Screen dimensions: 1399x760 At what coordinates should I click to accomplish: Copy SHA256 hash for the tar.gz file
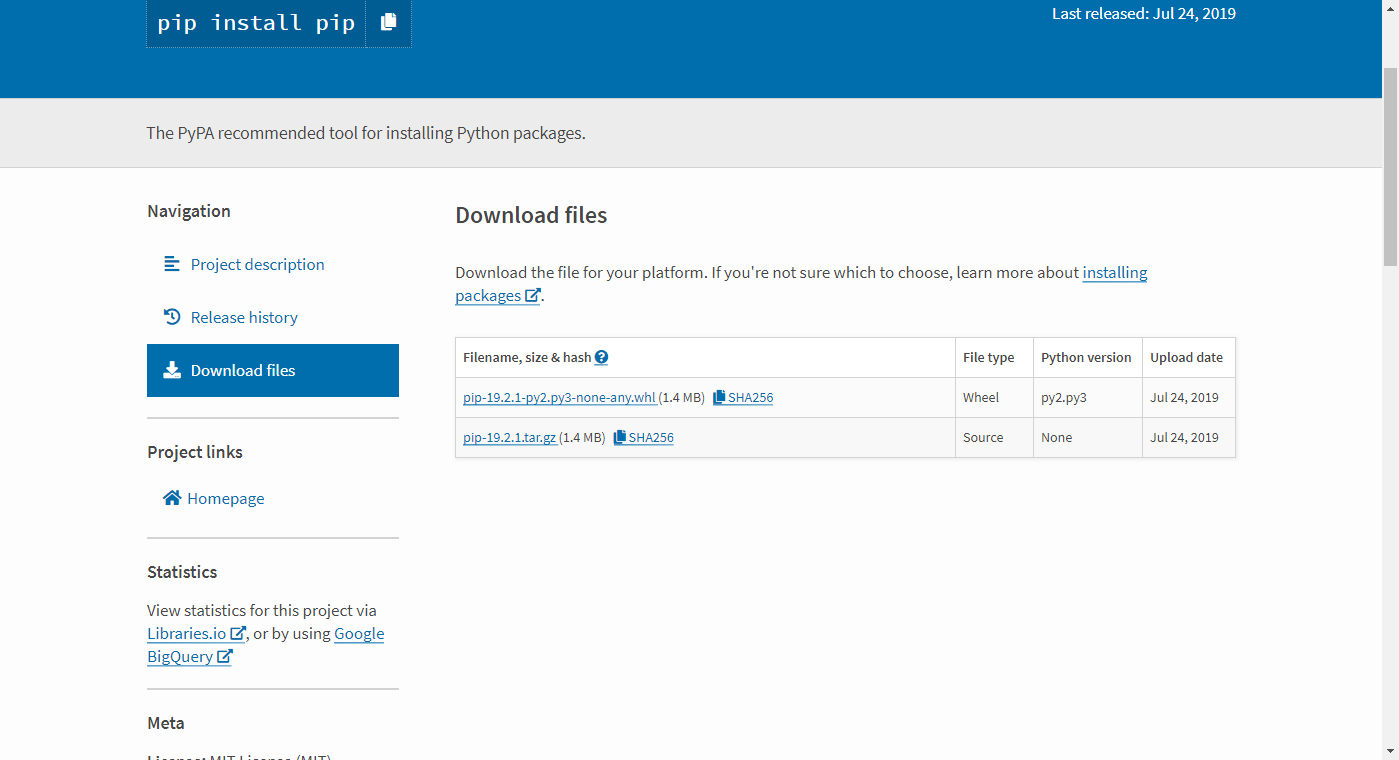click(x=643, y=437)
